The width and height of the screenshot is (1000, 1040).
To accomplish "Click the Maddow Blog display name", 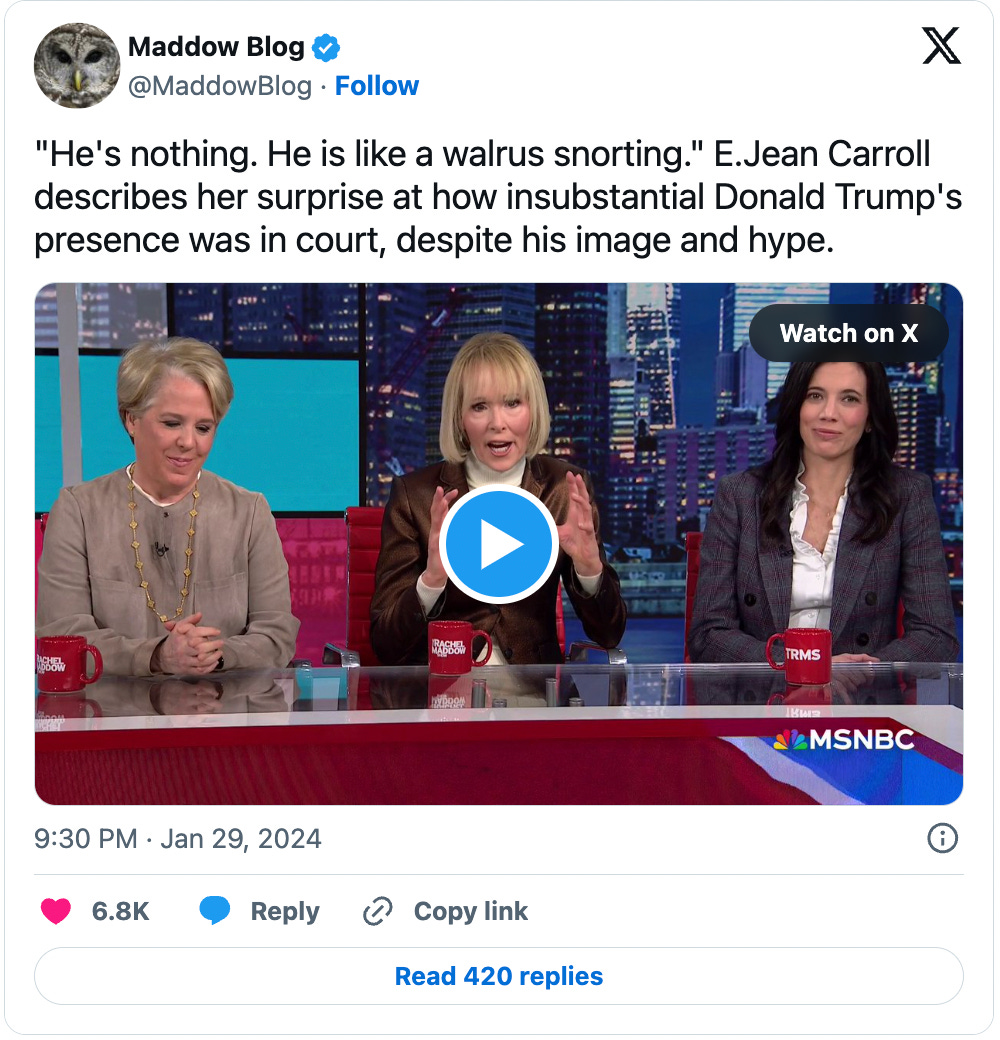I will [216, 47].
